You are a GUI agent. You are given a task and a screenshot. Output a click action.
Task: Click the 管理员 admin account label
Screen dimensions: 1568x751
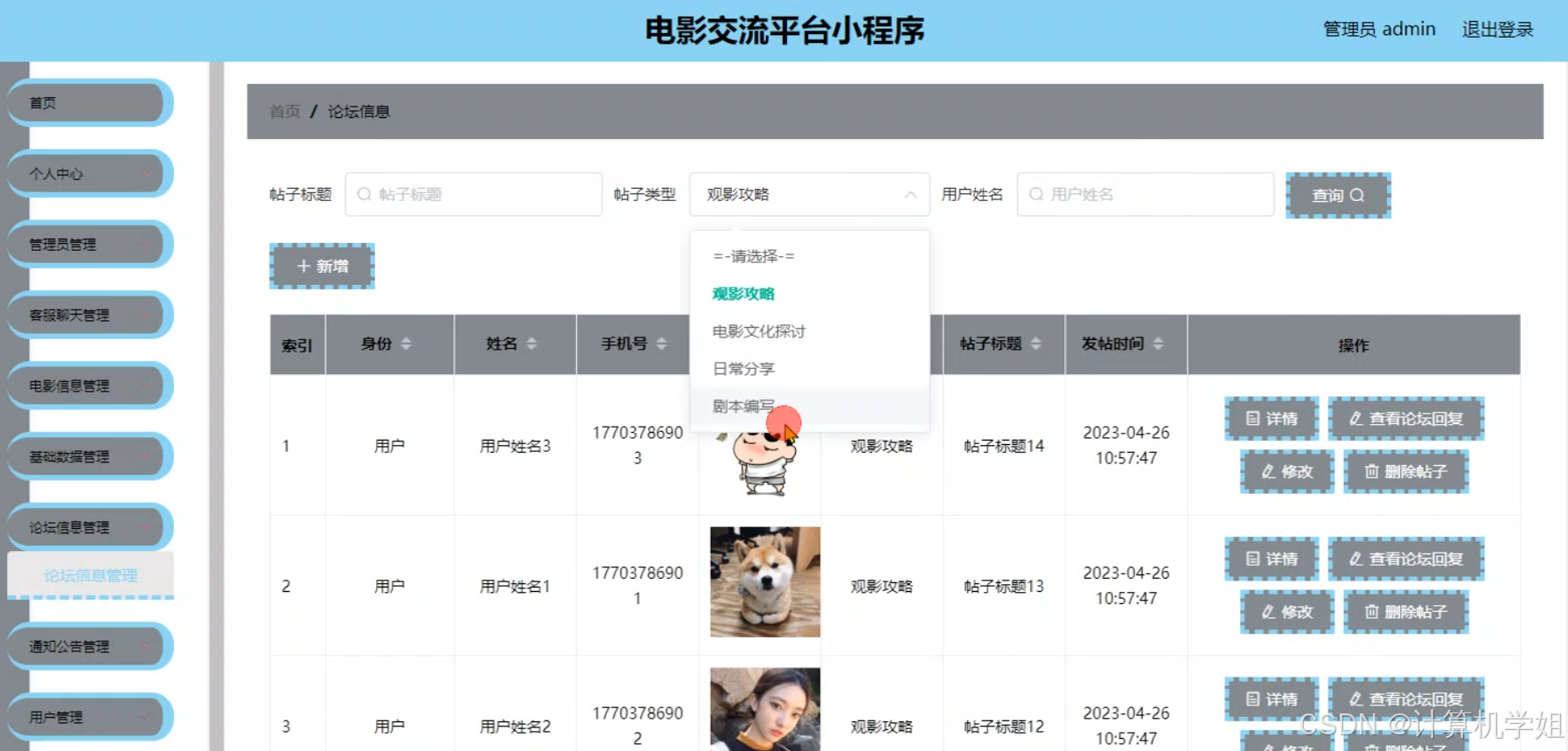point(1379,29)
